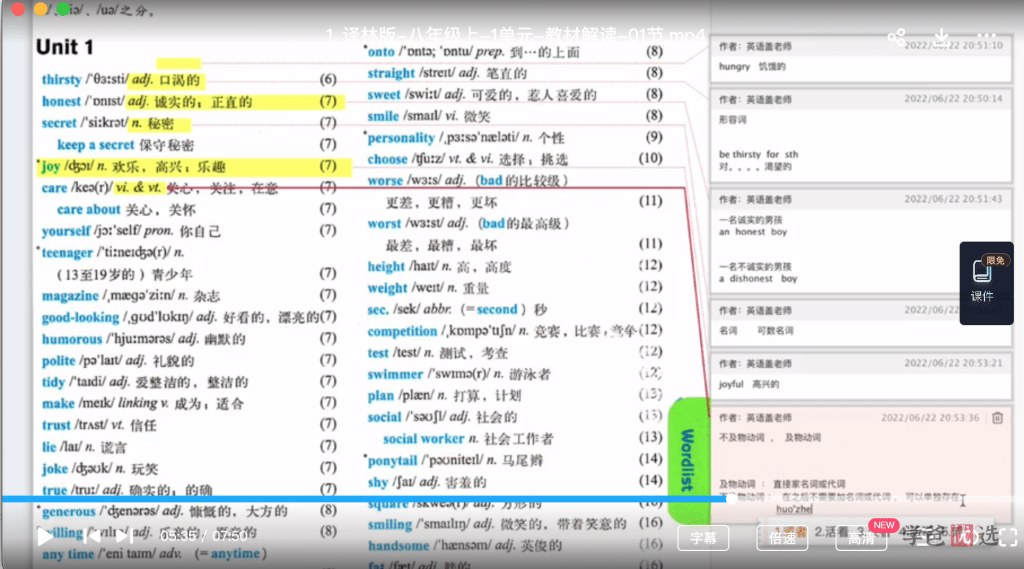Image resolution: width=1024 pixels, height=569 pixels.
Task: Click the word 'sweet' in second column
Action: tap(383, 94)
